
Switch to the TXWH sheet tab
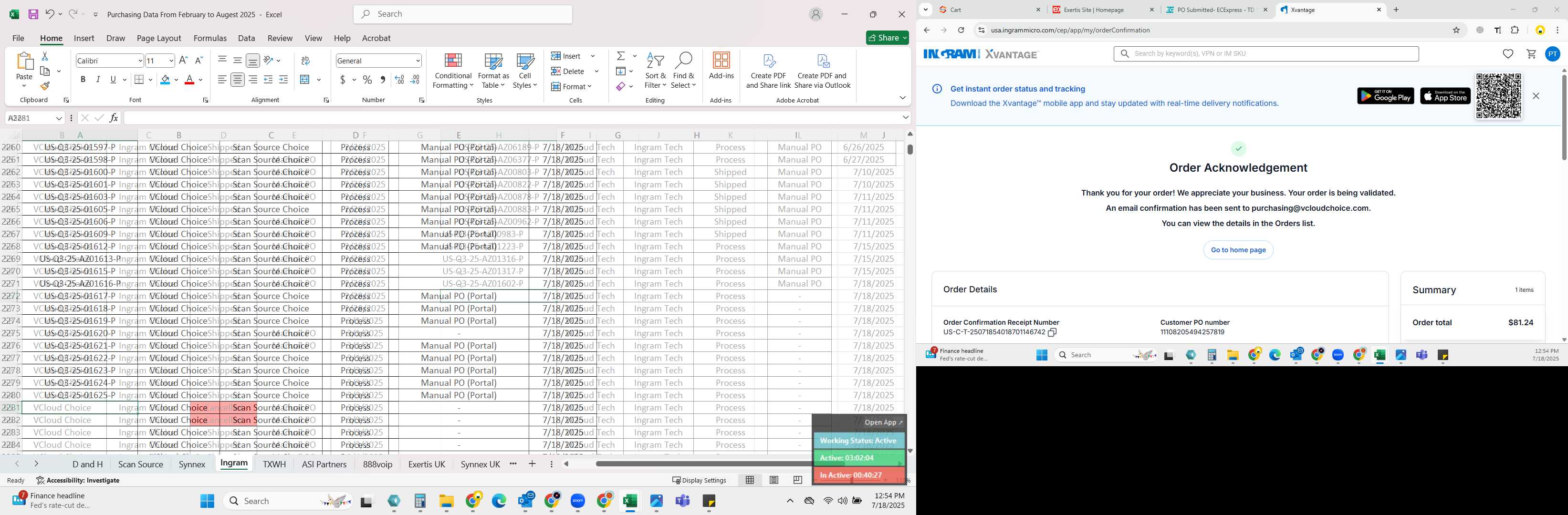pos(274,464)
